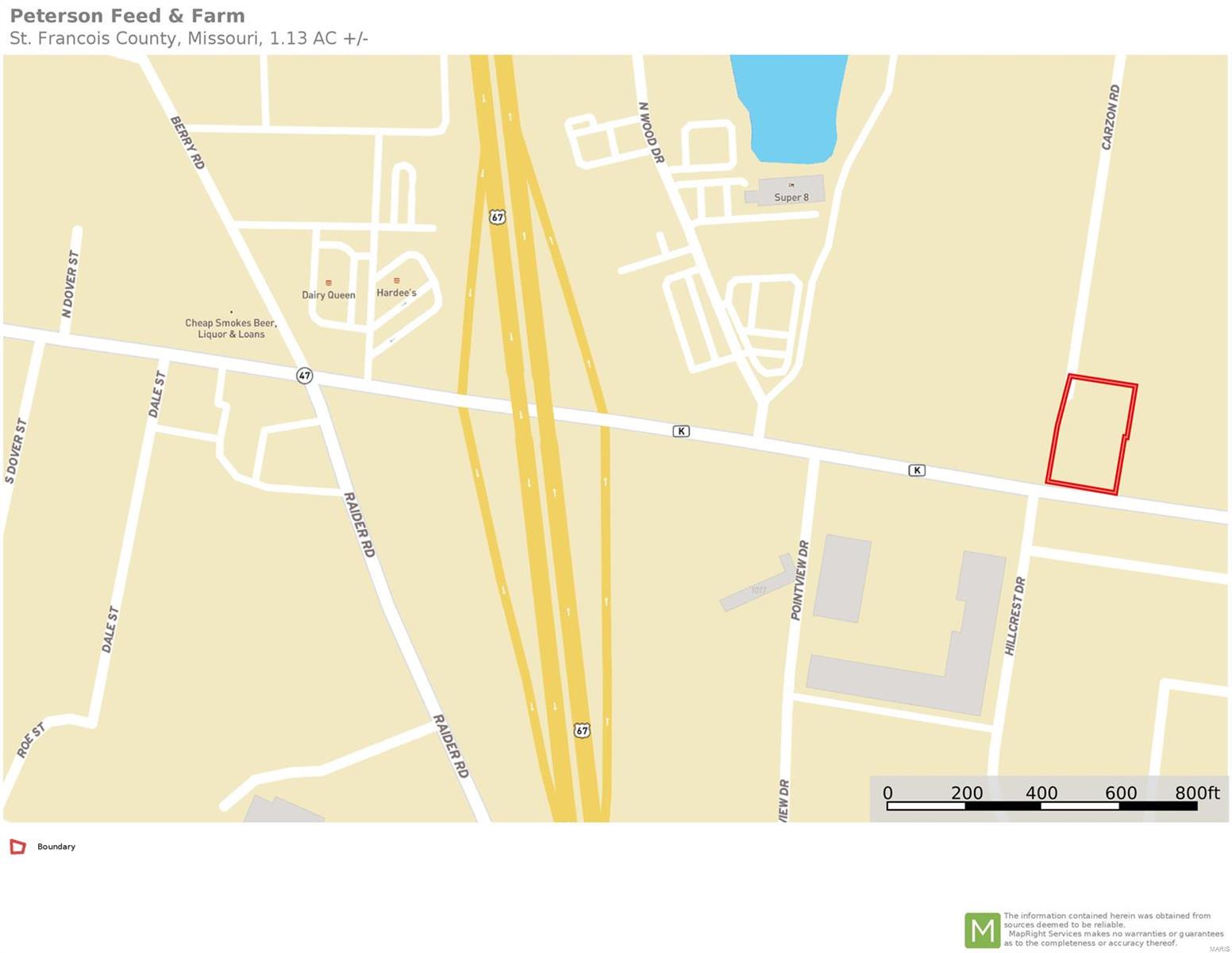Click the Route K badge near N Wood Dr
This screenshot has width=1232, height=953.
pyautogui.click(x=681, y=431)
